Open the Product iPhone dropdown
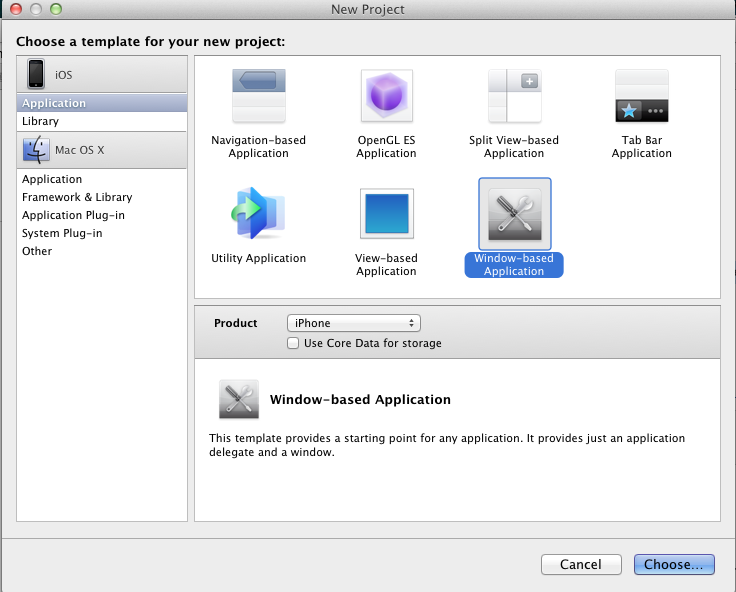This screenshot has height=592, width=736. tap(353, 323)
